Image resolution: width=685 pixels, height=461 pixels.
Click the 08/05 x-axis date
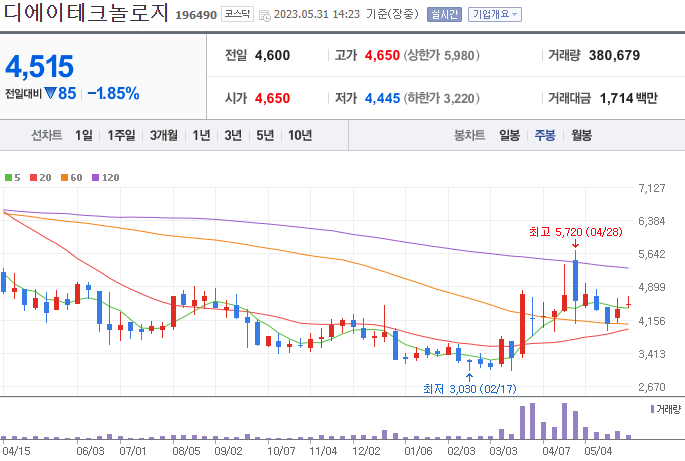(186, 451)
